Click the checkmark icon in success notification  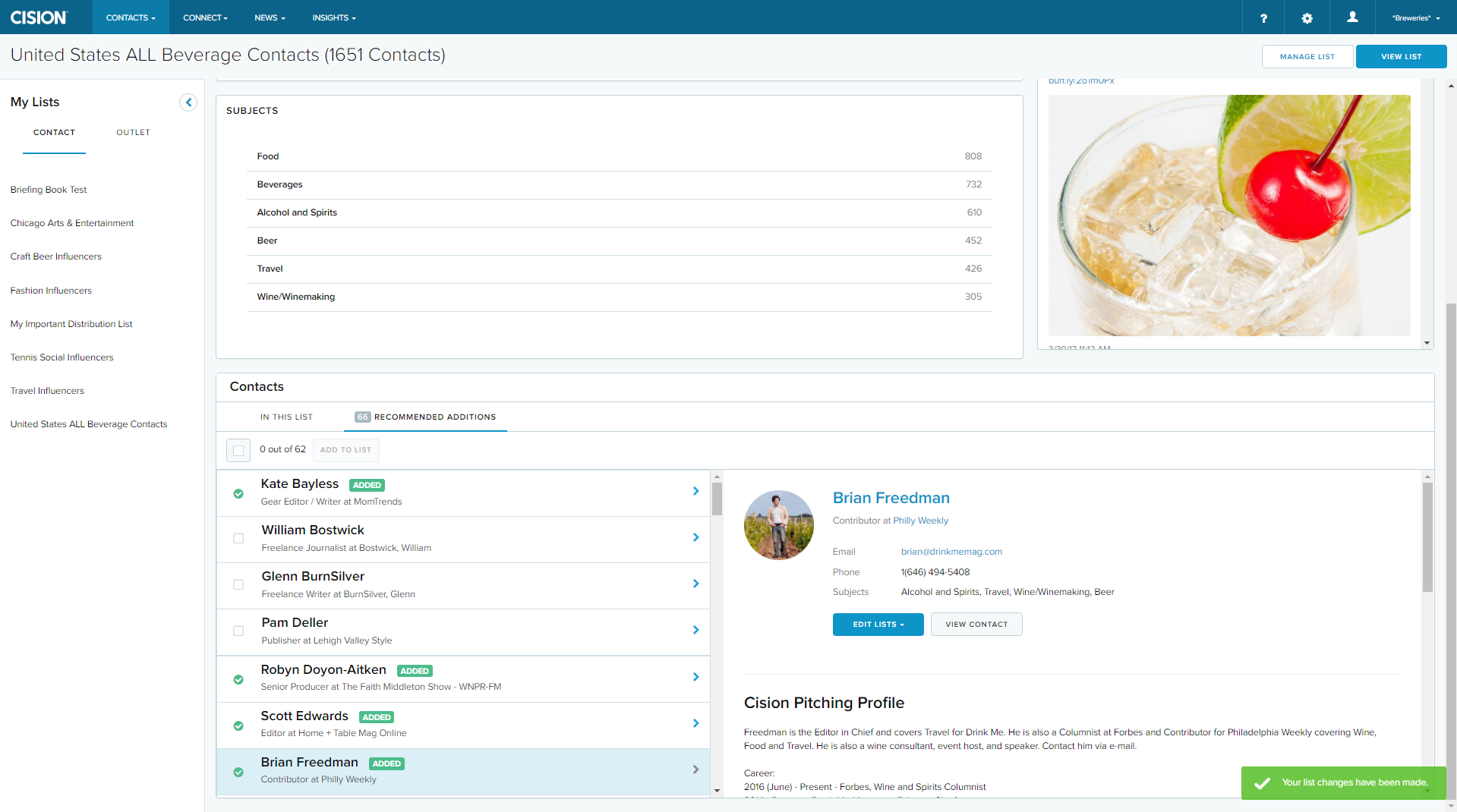pyautogui.click(x=1262, y=783)
